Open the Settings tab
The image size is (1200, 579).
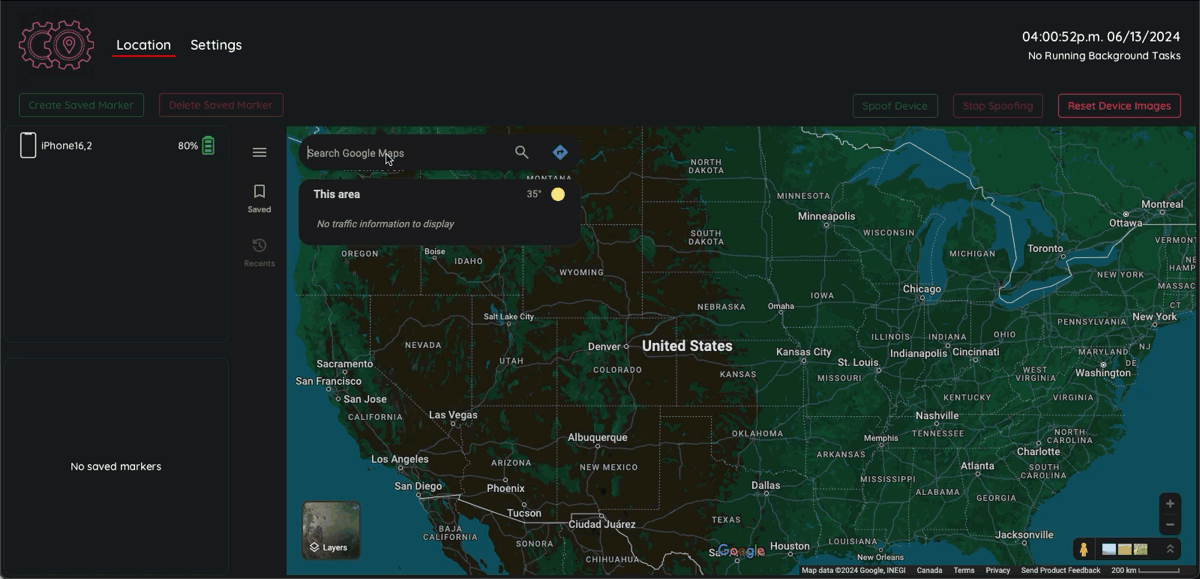(x=216, y=45)
